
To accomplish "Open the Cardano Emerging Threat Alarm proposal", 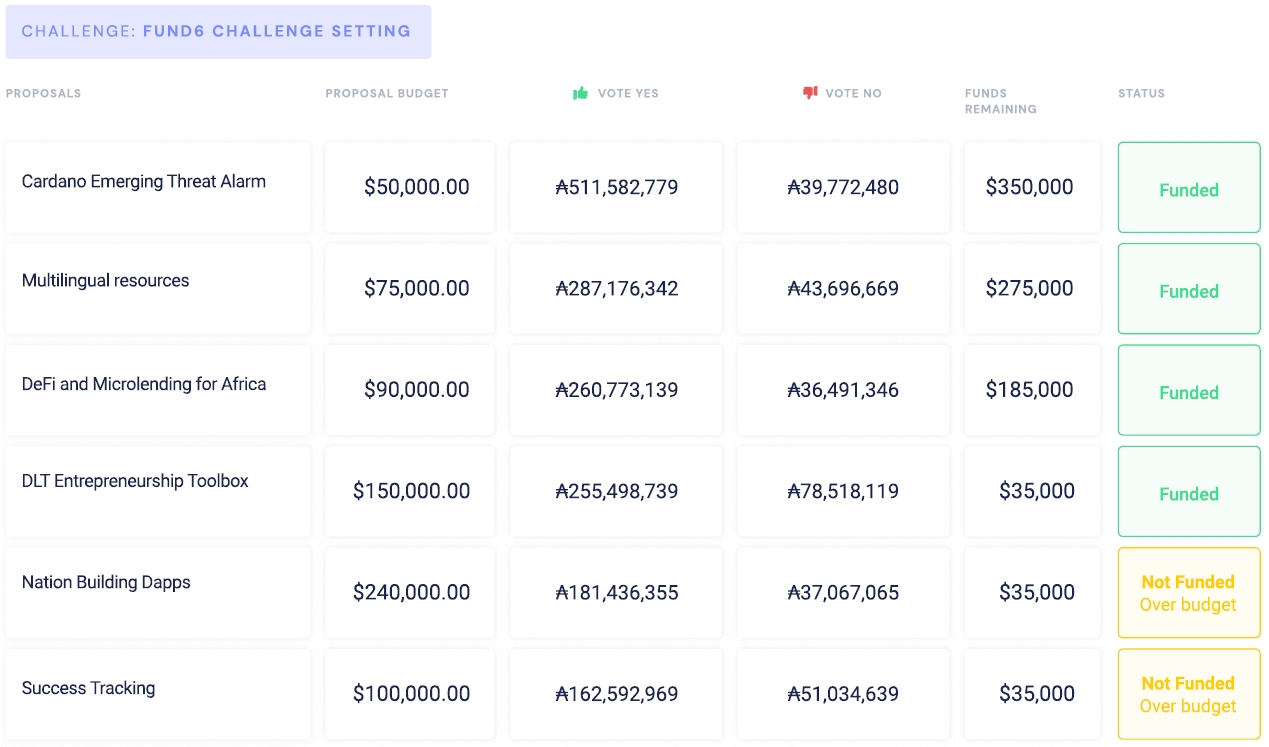I will point(144,182).
